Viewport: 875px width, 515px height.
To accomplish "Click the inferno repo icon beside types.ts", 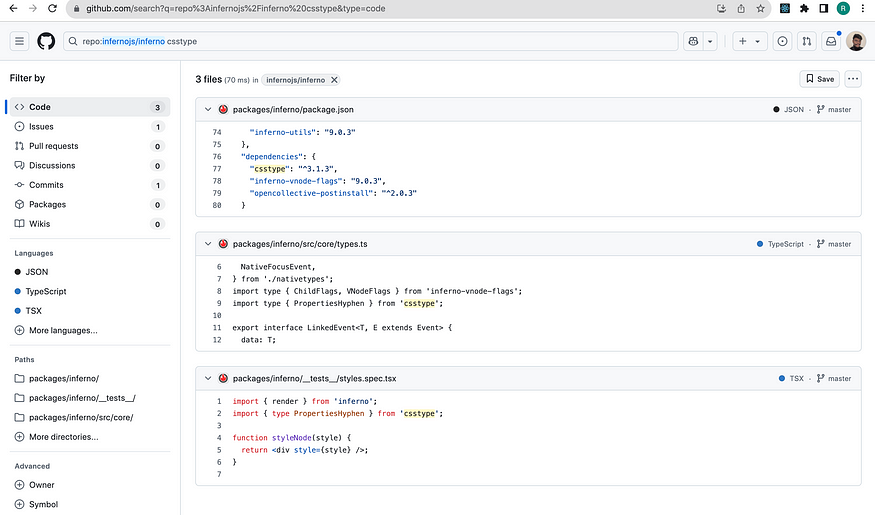I will [223, 244].
